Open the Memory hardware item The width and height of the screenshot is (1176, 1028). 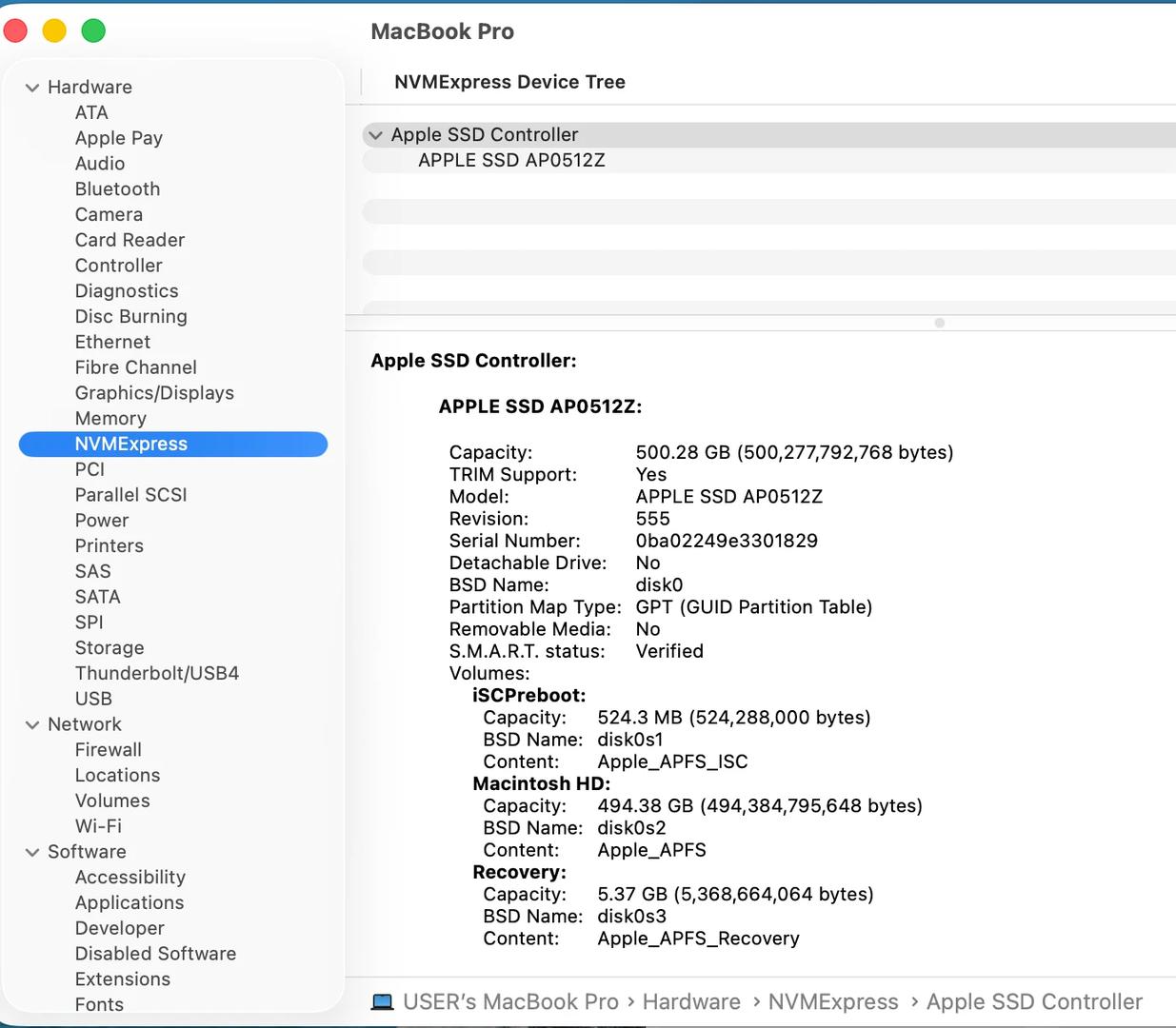pos(110,418)
